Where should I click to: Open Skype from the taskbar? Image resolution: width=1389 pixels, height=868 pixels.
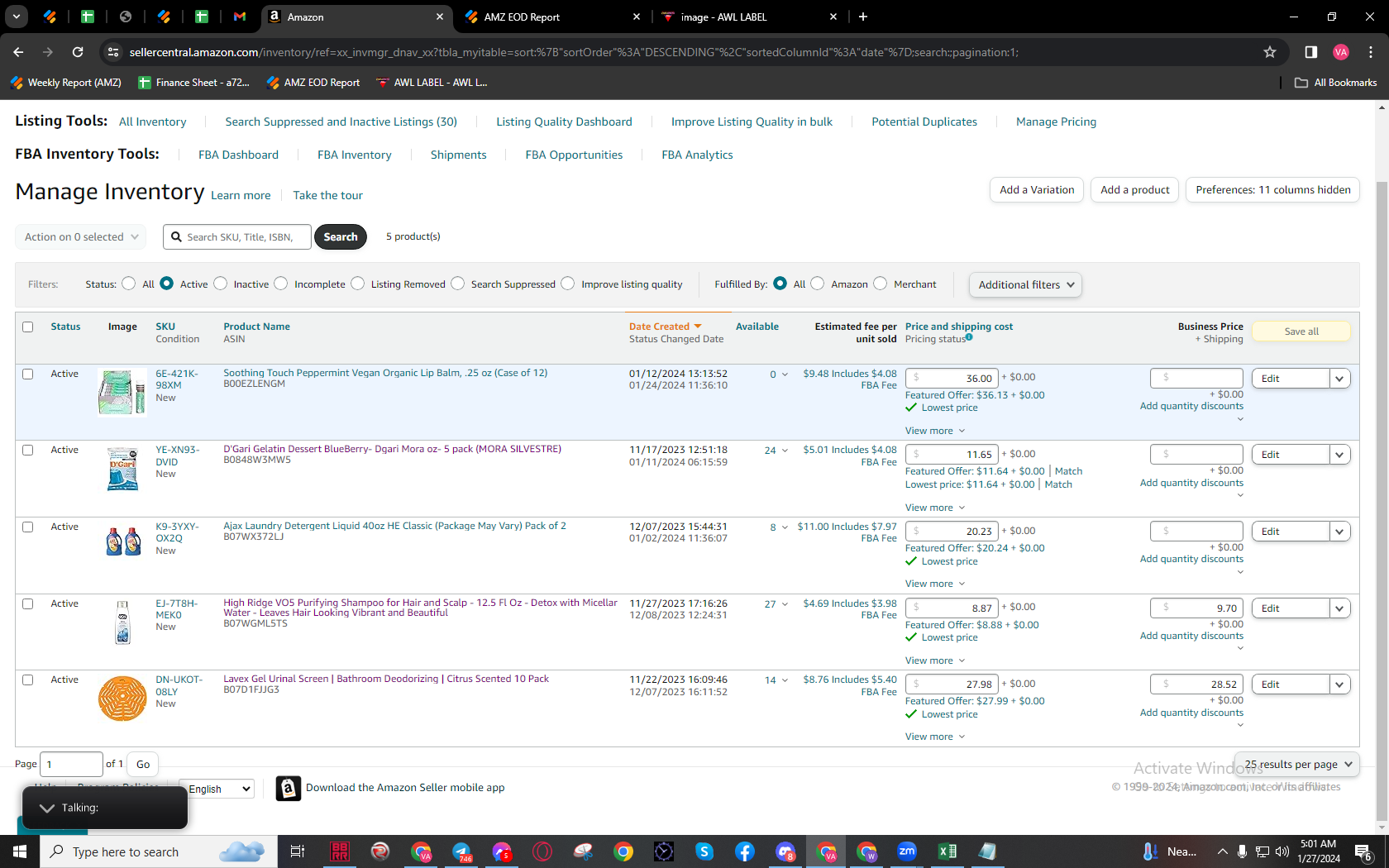point(704,851)
